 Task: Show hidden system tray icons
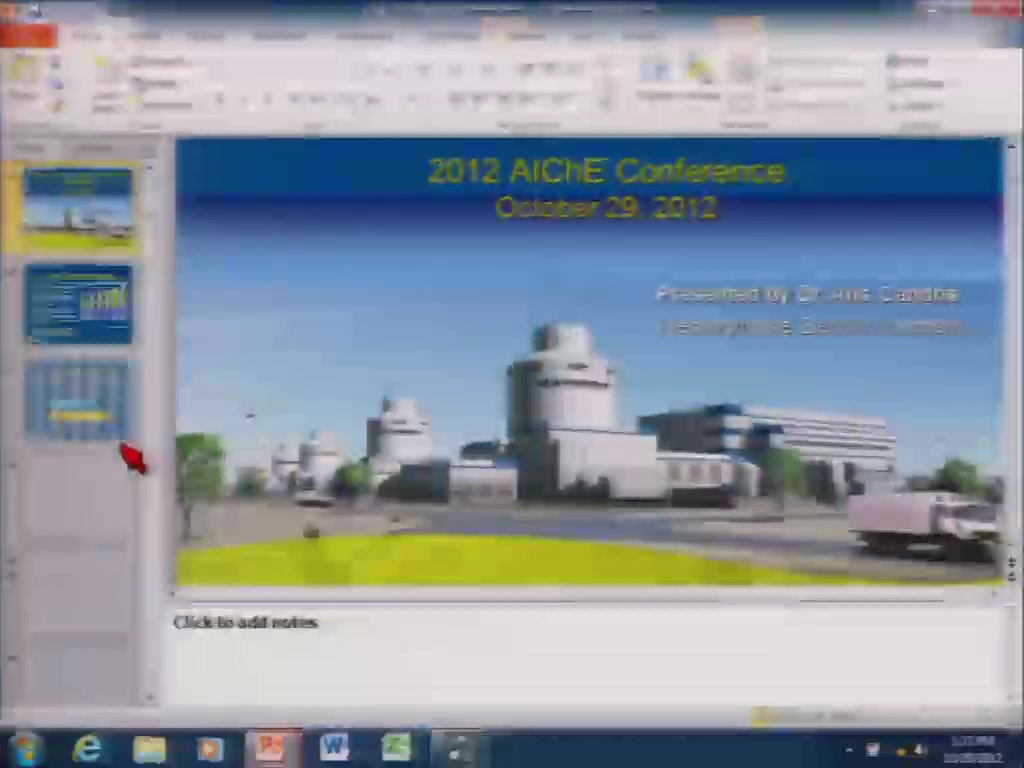click(x=850, y=751)
